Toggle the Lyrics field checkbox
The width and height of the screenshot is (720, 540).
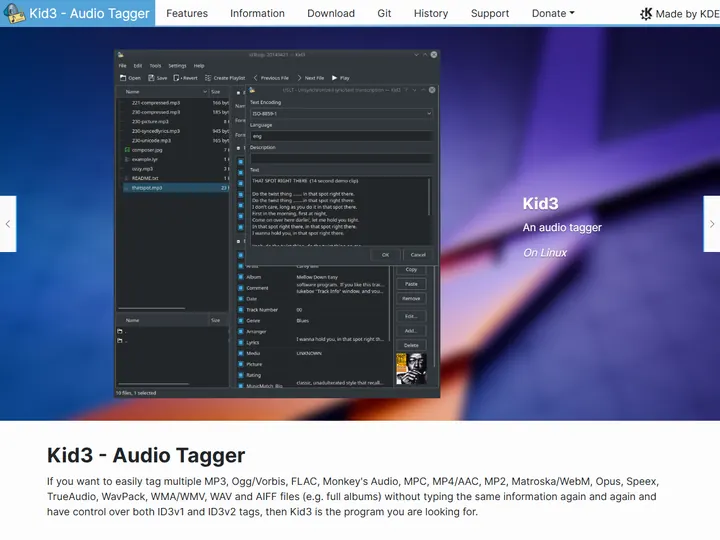pyautogui.click(x=241, y=343)
